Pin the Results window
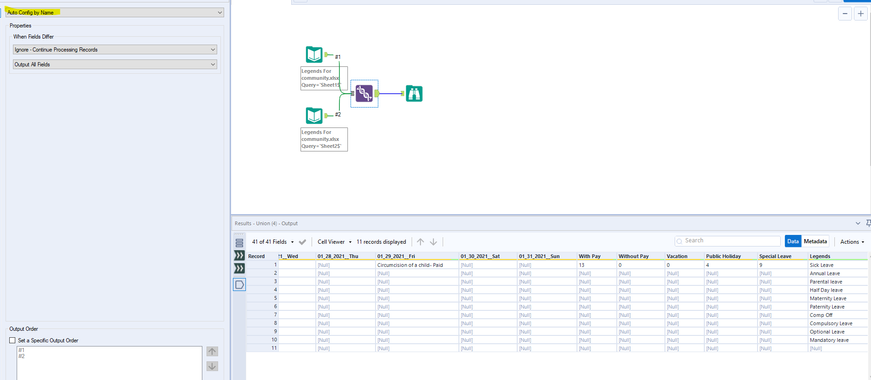The image size is (871, 380). pyautogui.click(x=868, y=223)
